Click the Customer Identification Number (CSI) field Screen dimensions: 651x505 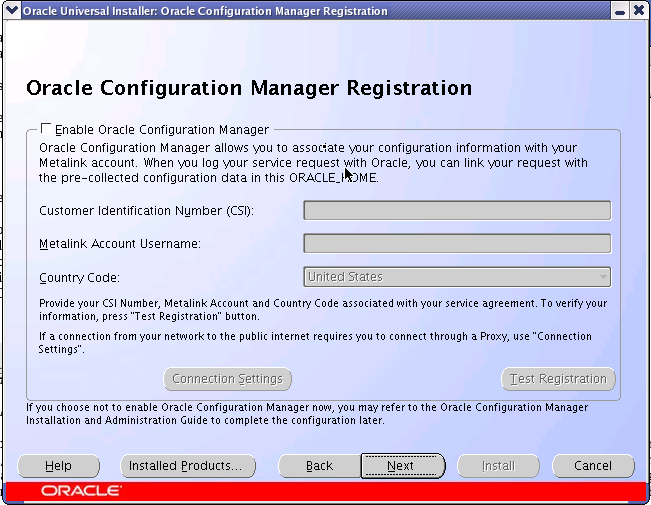coord(457,211)
